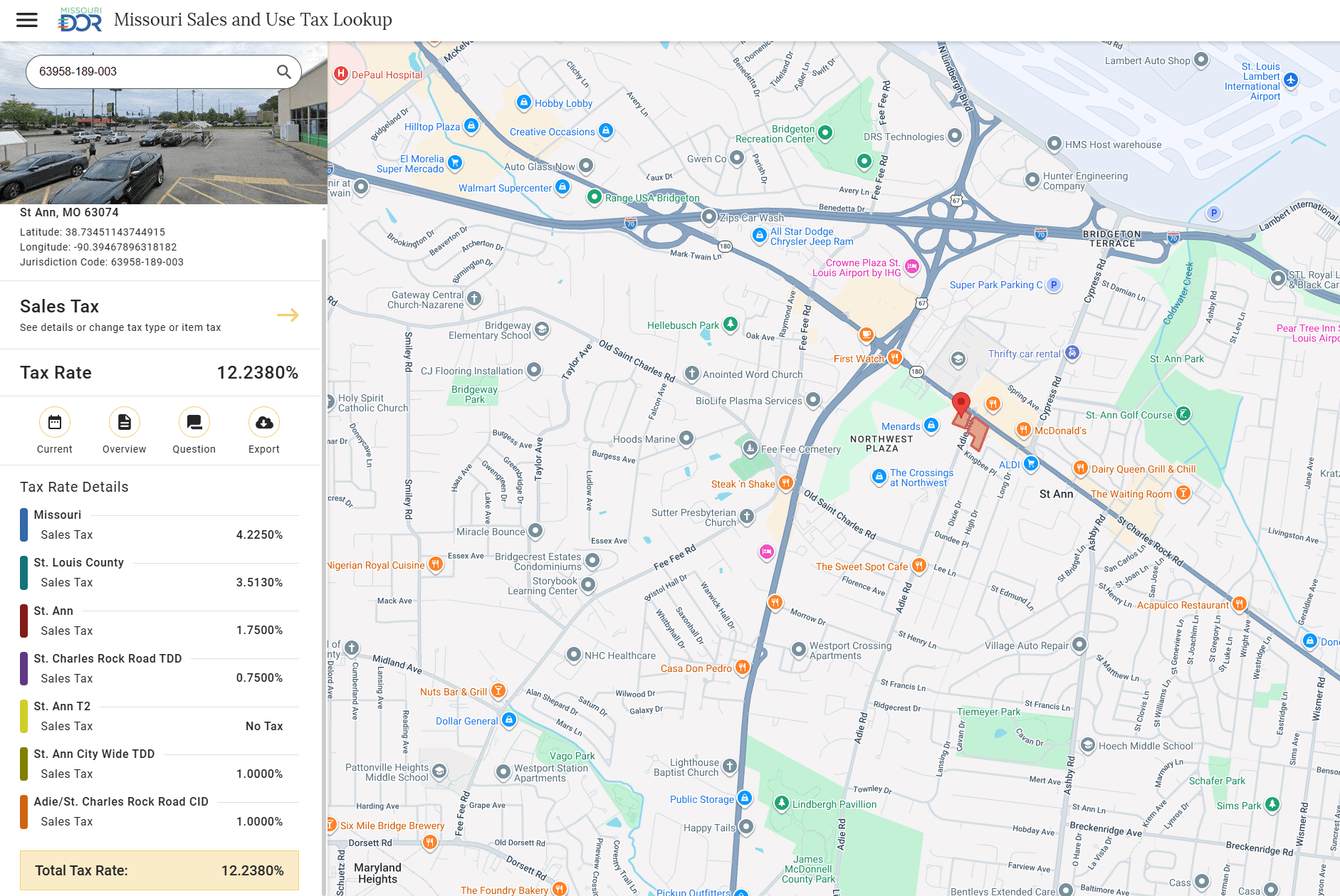Click the Tax Rate Details heading
Image resolution: width=1340 pixels, height=896 pixels.
pos(75,487)
